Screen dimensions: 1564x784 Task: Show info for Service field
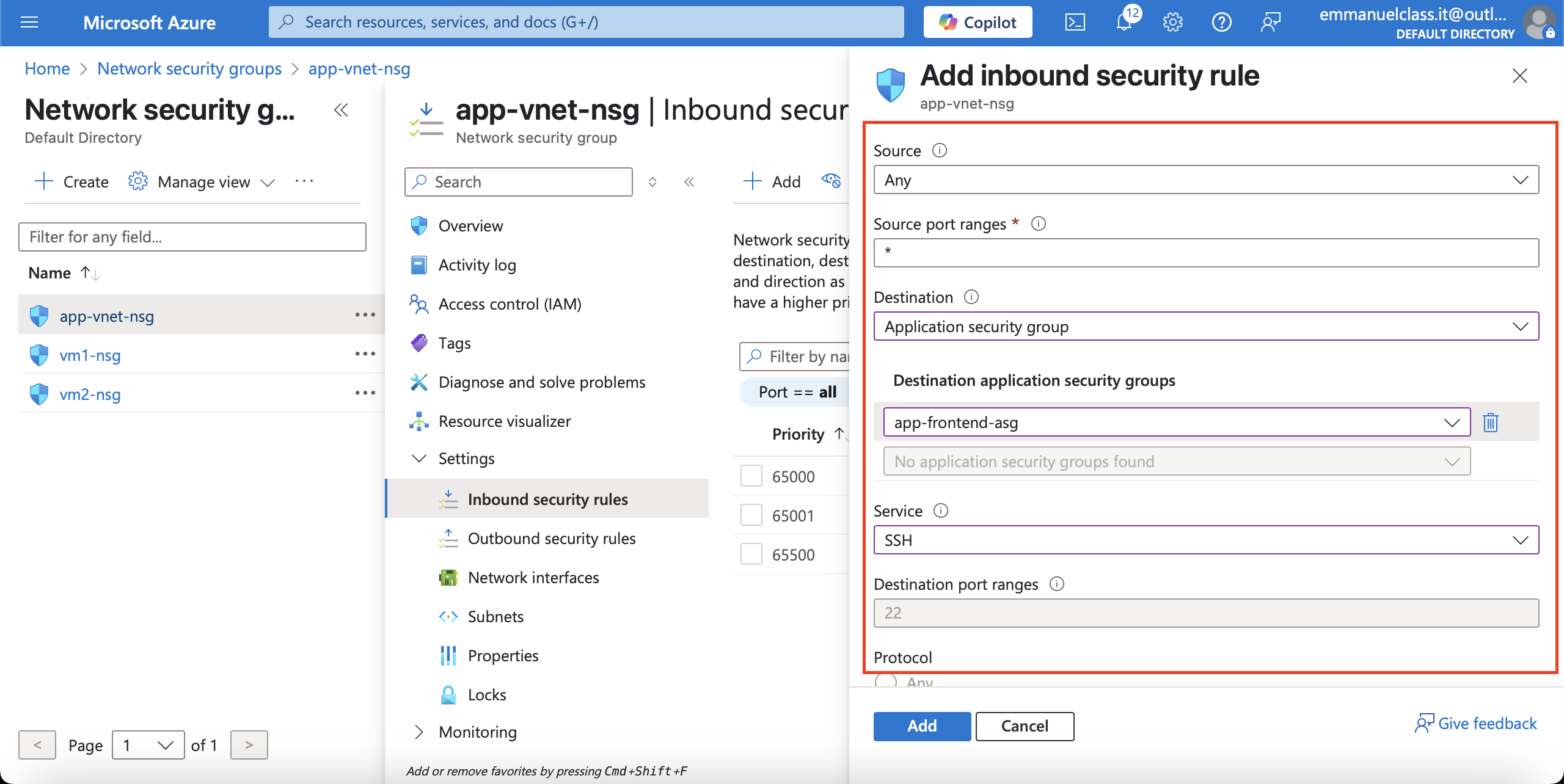point(941,510)
